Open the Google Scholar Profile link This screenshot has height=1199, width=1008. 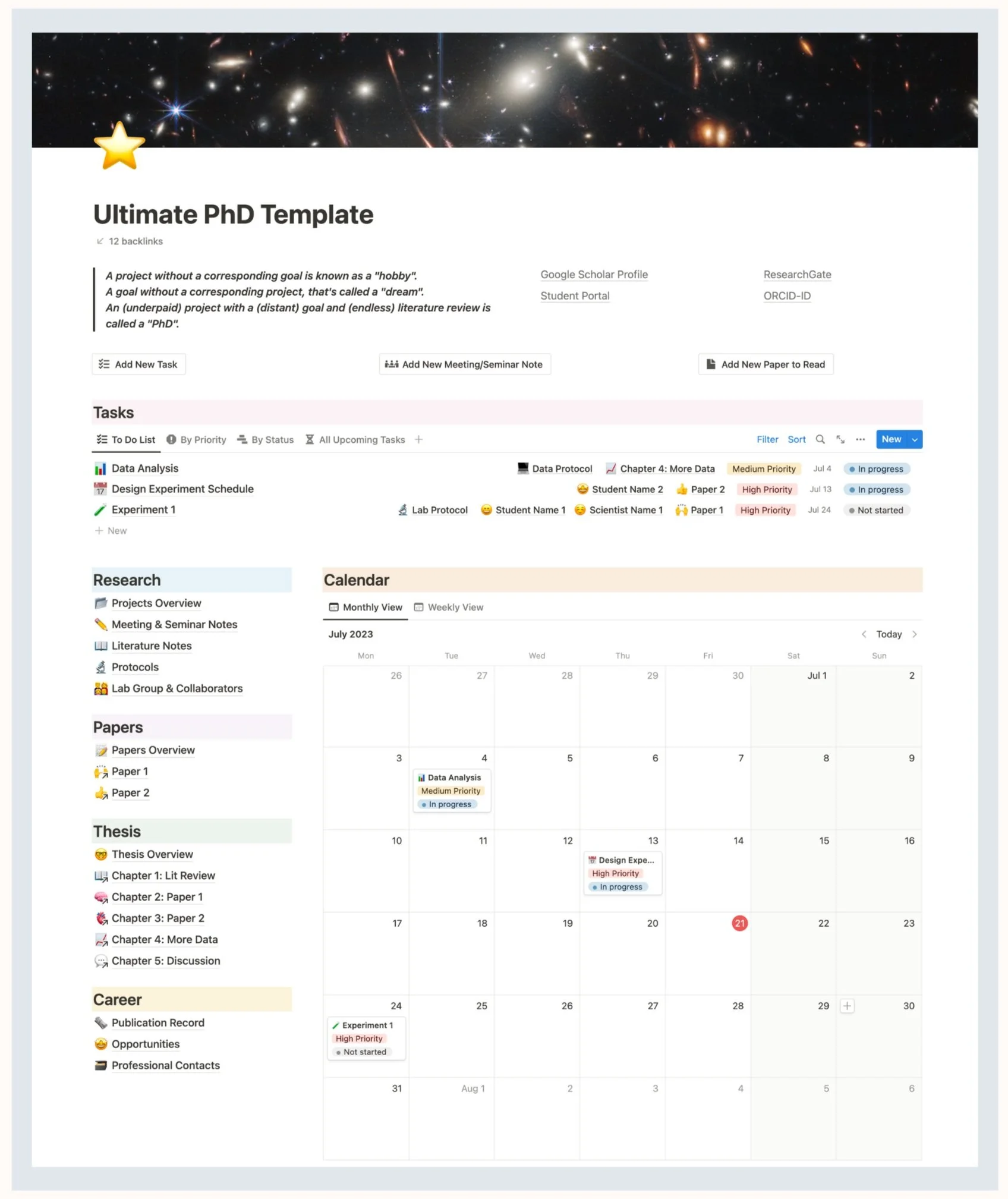coord(594,274)
